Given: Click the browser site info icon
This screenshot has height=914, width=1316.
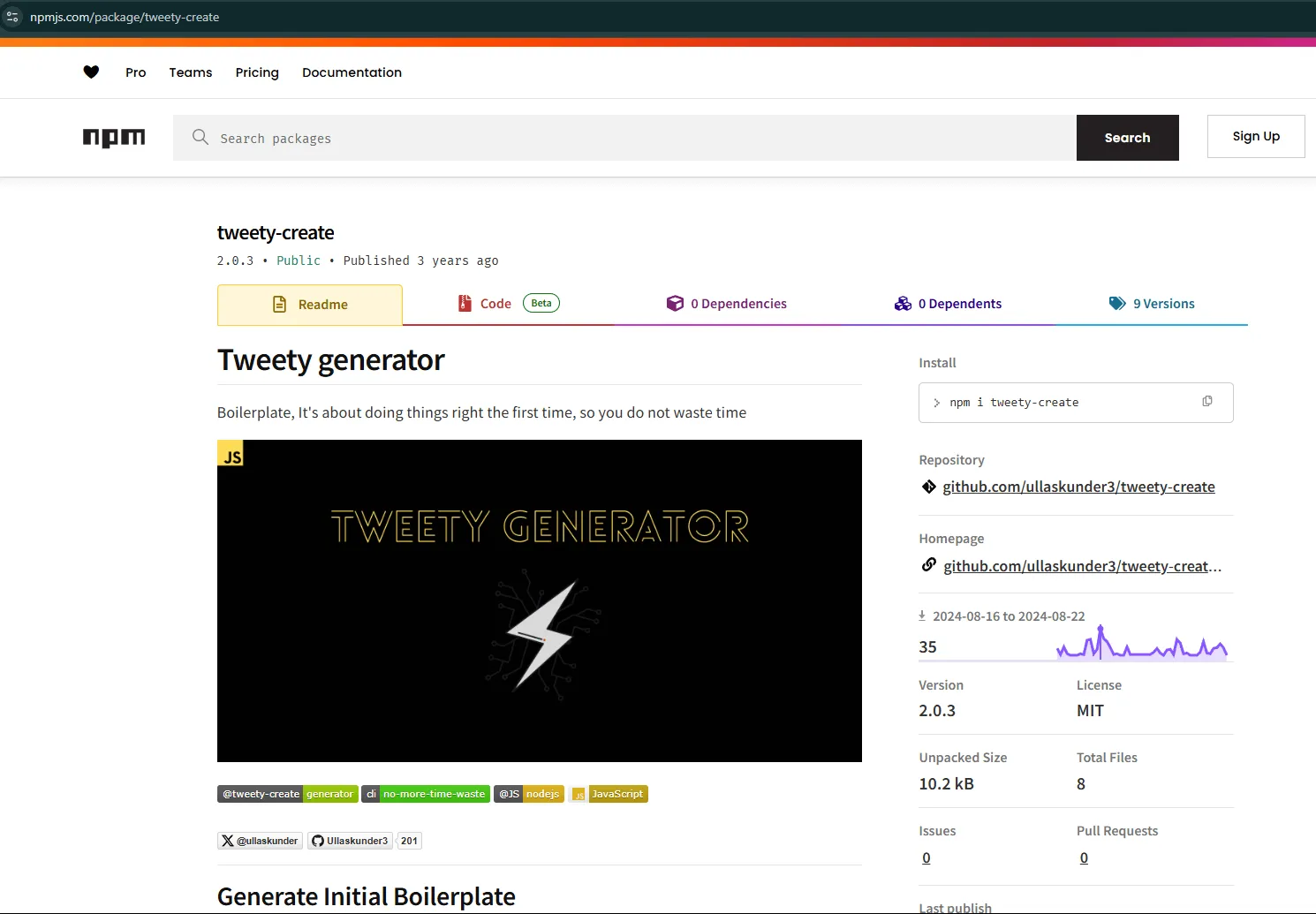Looking at the screenshot, I should coord(12,17).
